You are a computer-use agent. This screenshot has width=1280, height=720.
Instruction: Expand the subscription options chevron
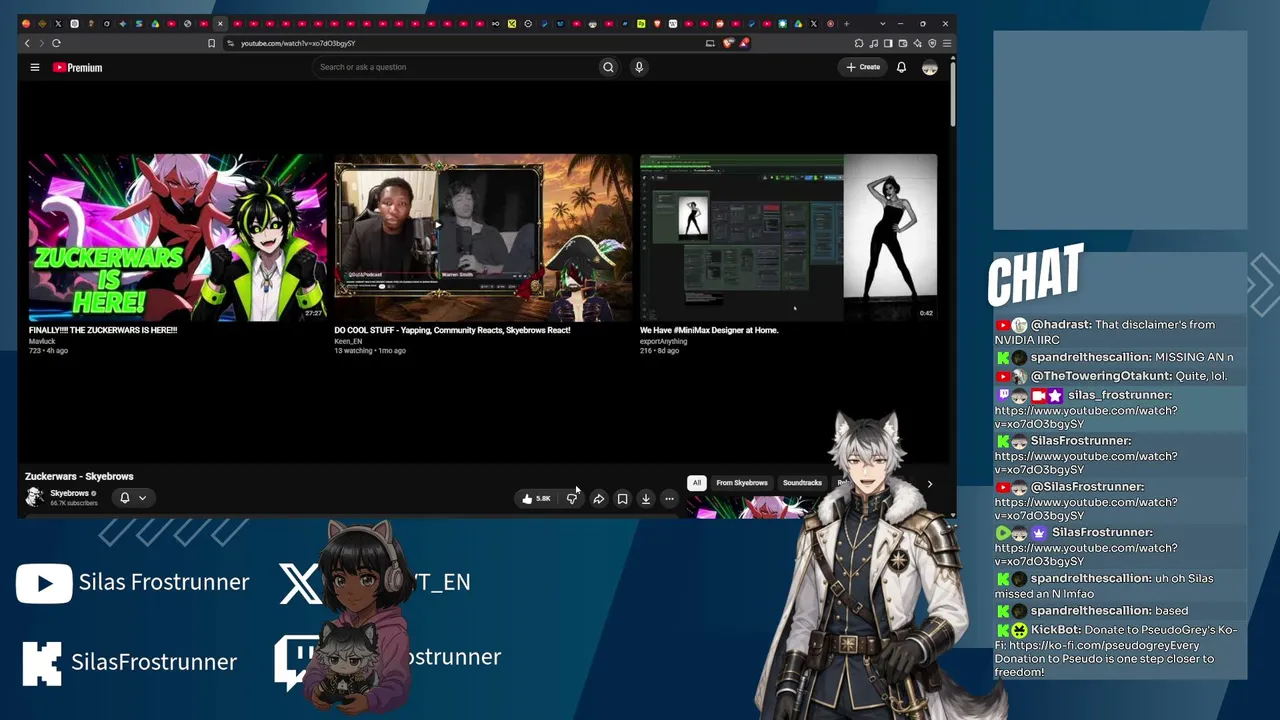tap(142, 497)
